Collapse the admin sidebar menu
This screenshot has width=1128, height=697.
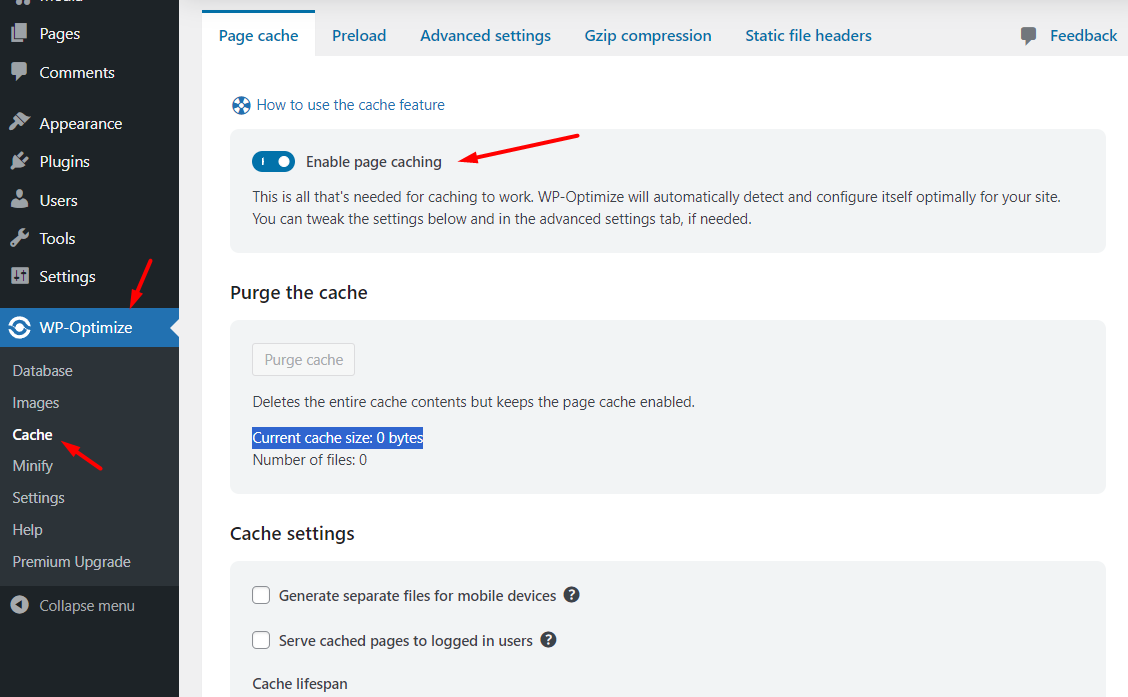click(x=74, y=605)
